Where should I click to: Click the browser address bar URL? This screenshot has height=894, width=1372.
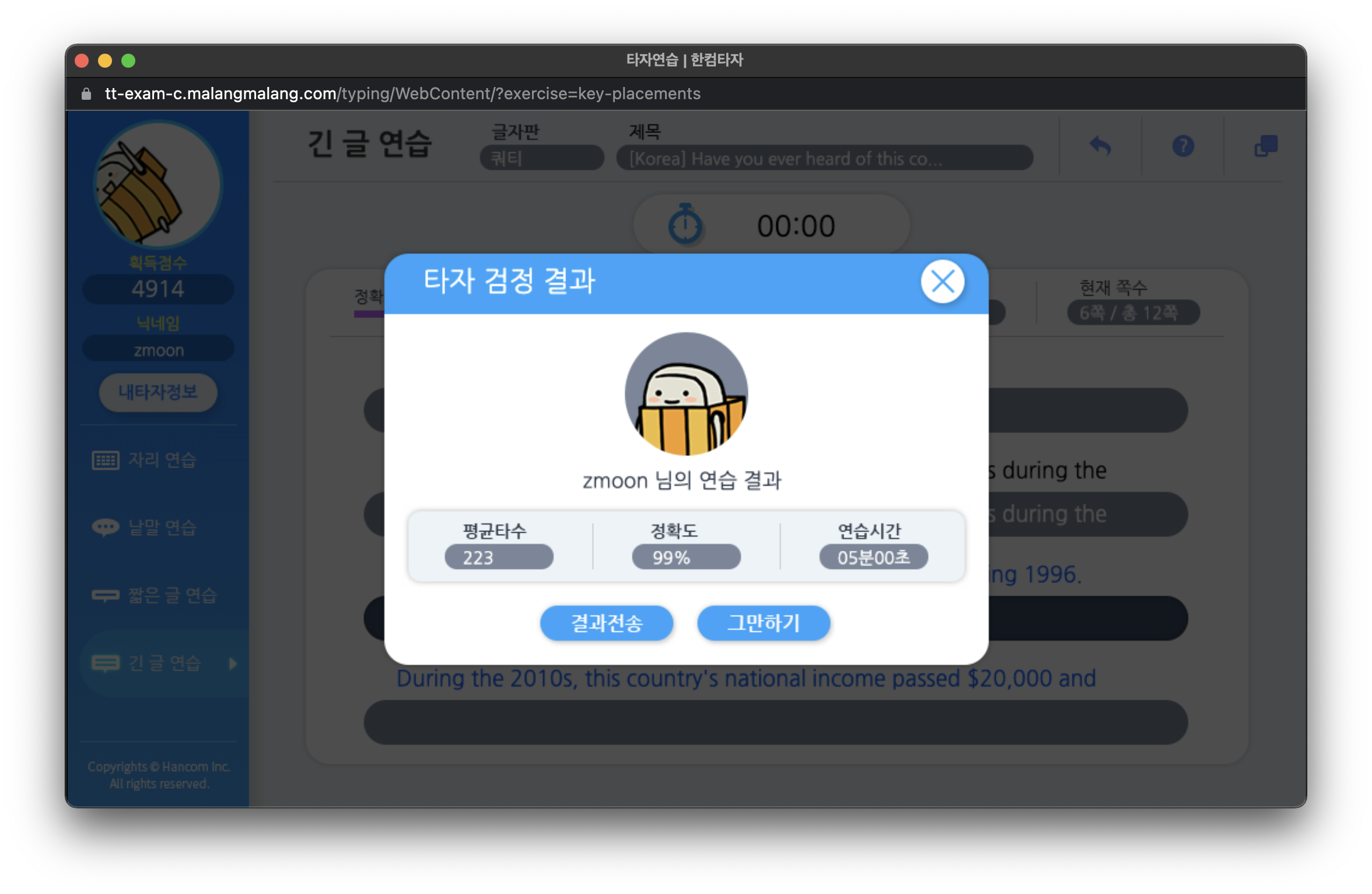click(402, 93)
